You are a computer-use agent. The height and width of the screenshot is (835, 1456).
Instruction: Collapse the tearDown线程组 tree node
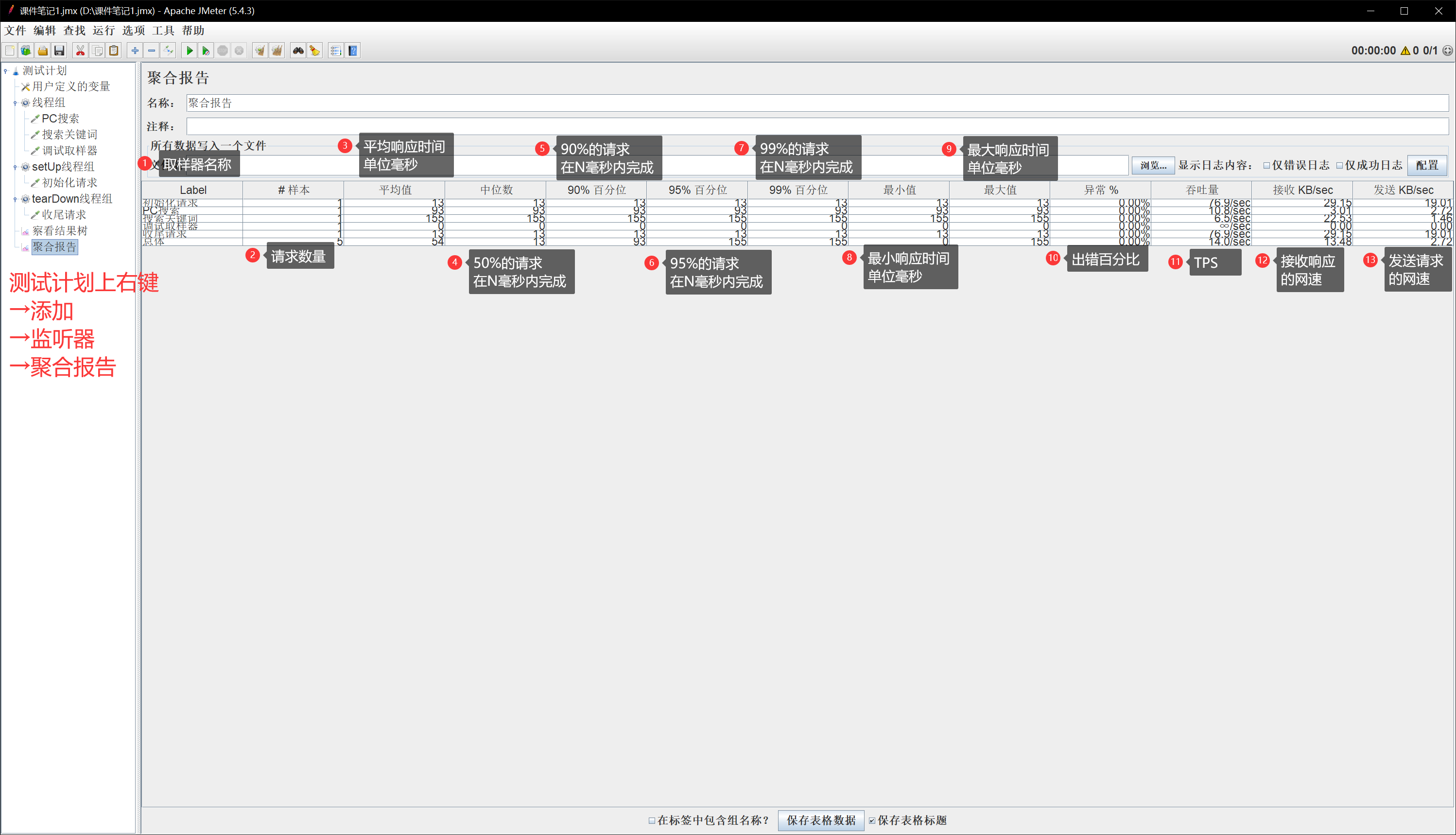point(15,200)
